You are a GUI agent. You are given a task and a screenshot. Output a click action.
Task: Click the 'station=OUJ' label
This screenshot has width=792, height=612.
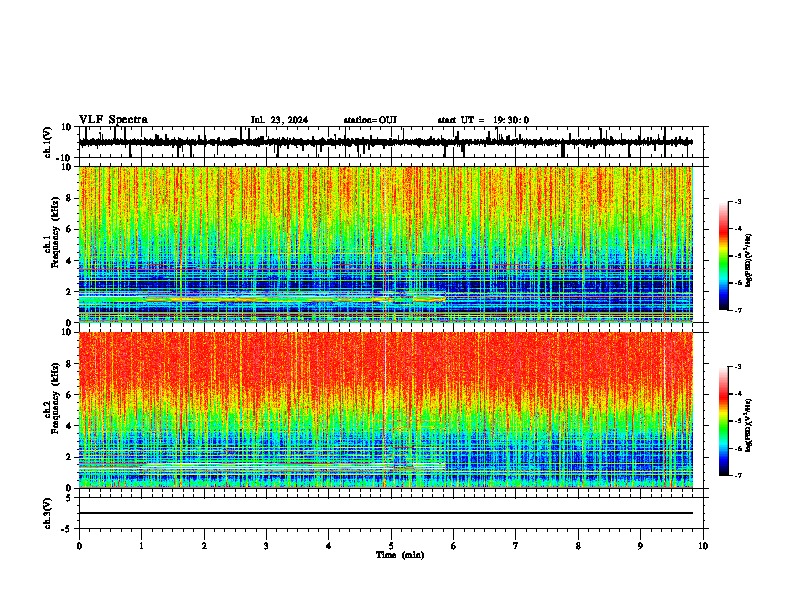[x=370, y=120]
